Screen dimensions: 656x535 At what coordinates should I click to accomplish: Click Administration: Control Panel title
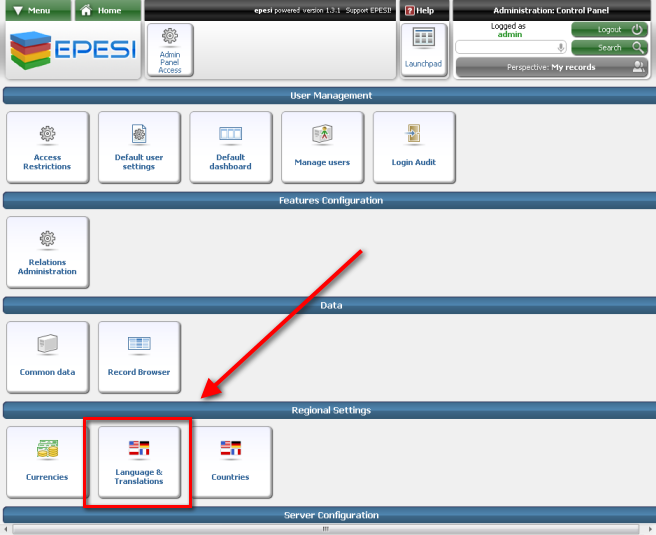point(551,10)
